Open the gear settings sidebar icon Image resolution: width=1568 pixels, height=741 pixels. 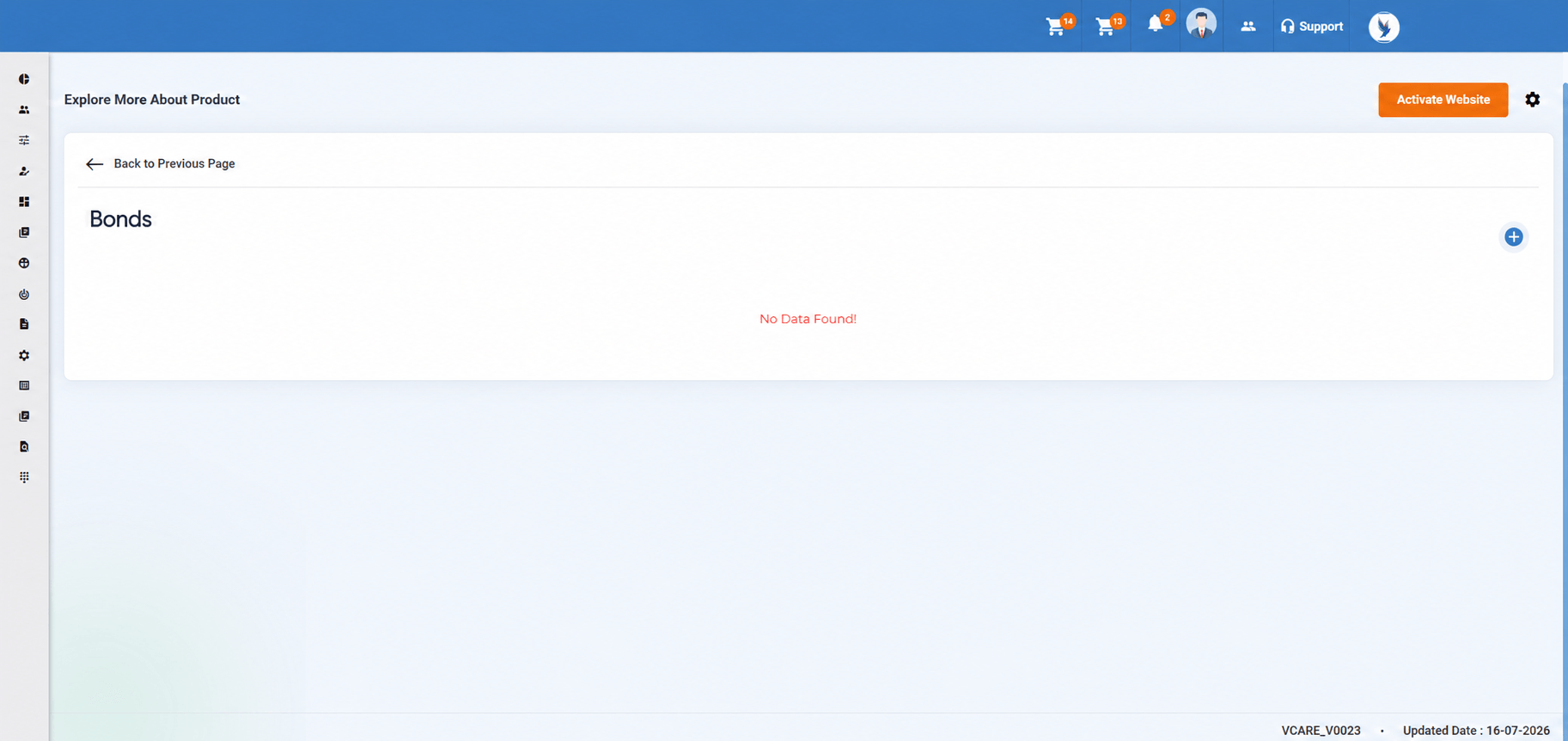pos(24,355)
